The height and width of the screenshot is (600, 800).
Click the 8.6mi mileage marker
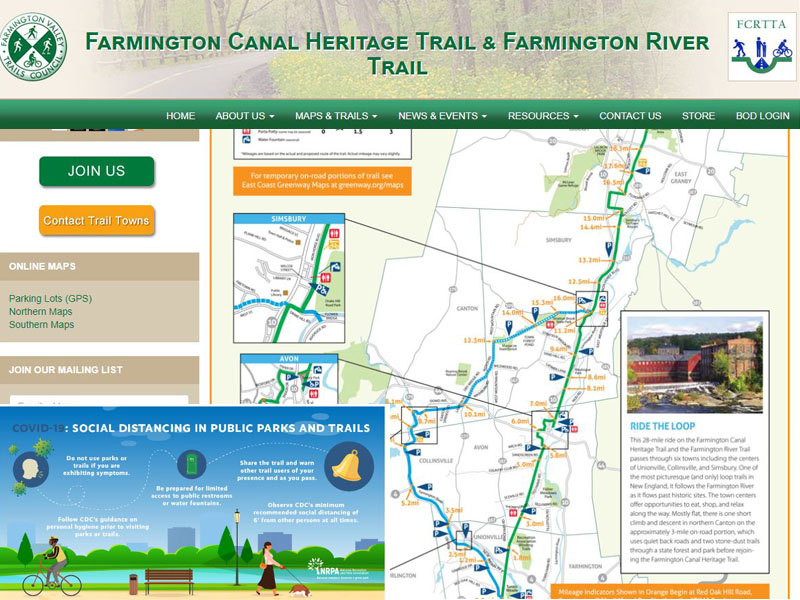click(x=596, y=377)
